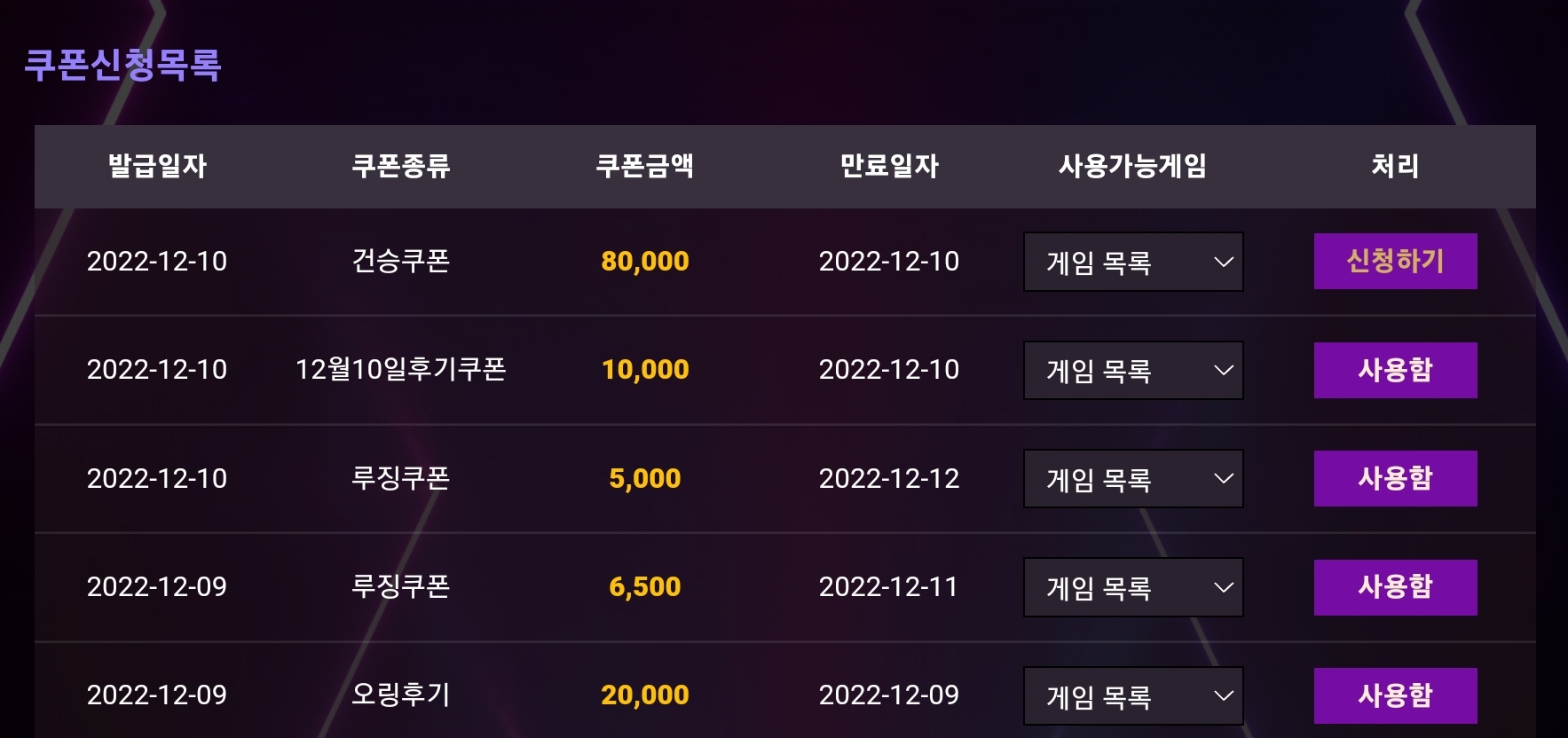Image resolution: width=1568 pixels, height=738 pixels.
Task: Click 사용함 button for 12월10일후기쿠폰
Action: 1395,370
